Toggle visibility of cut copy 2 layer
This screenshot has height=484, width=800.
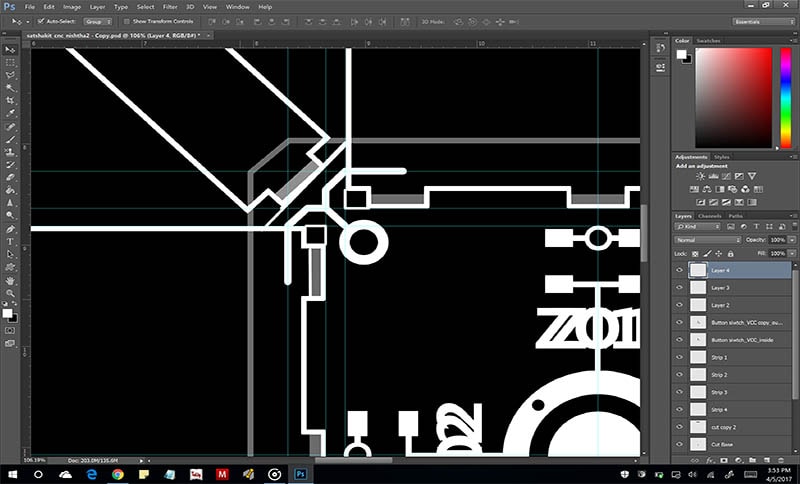679,427
